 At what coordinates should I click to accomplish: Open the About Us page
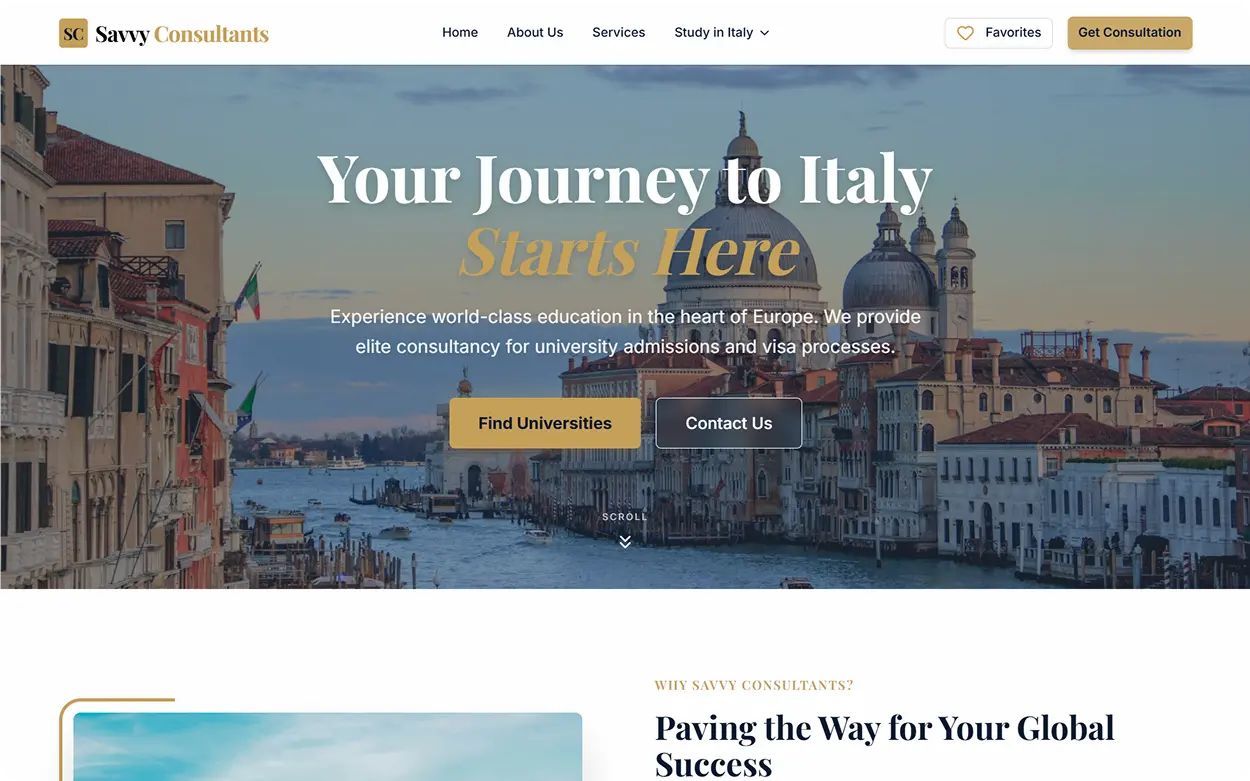(x=535, y=33)
